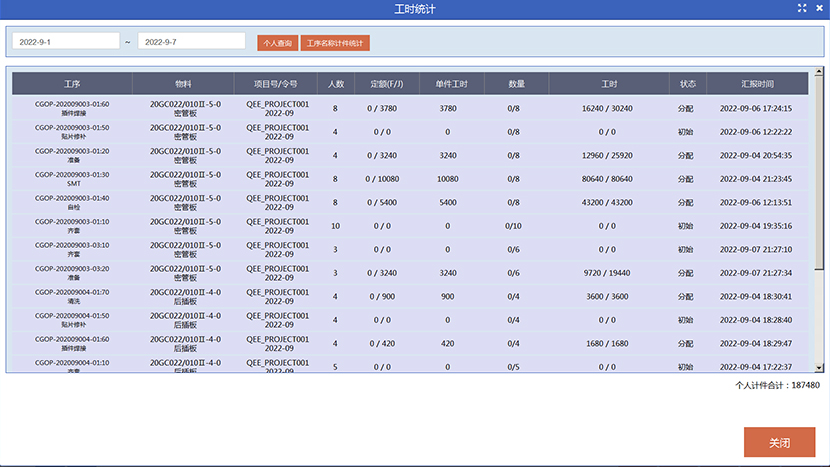Click the 定额(F/J) column header
Viewport: 830px width, 467px height.
[385, 84]
